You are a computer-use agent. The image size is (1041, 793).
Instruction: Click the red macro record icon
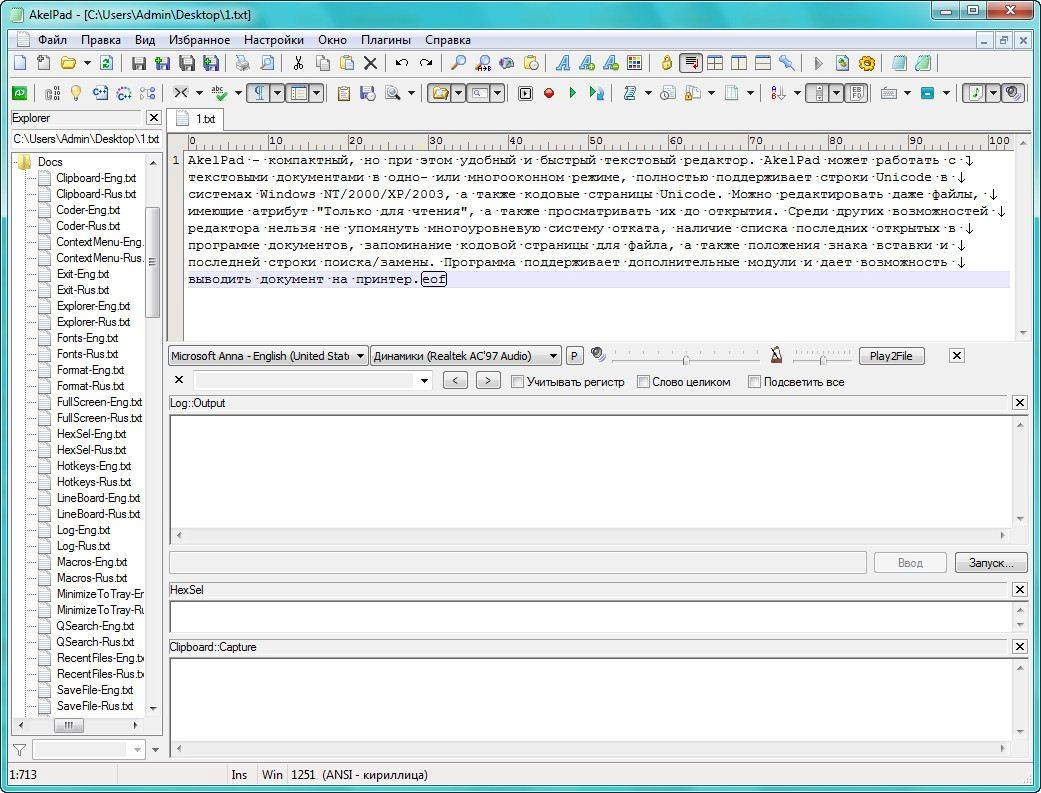[x=548, y=93]
